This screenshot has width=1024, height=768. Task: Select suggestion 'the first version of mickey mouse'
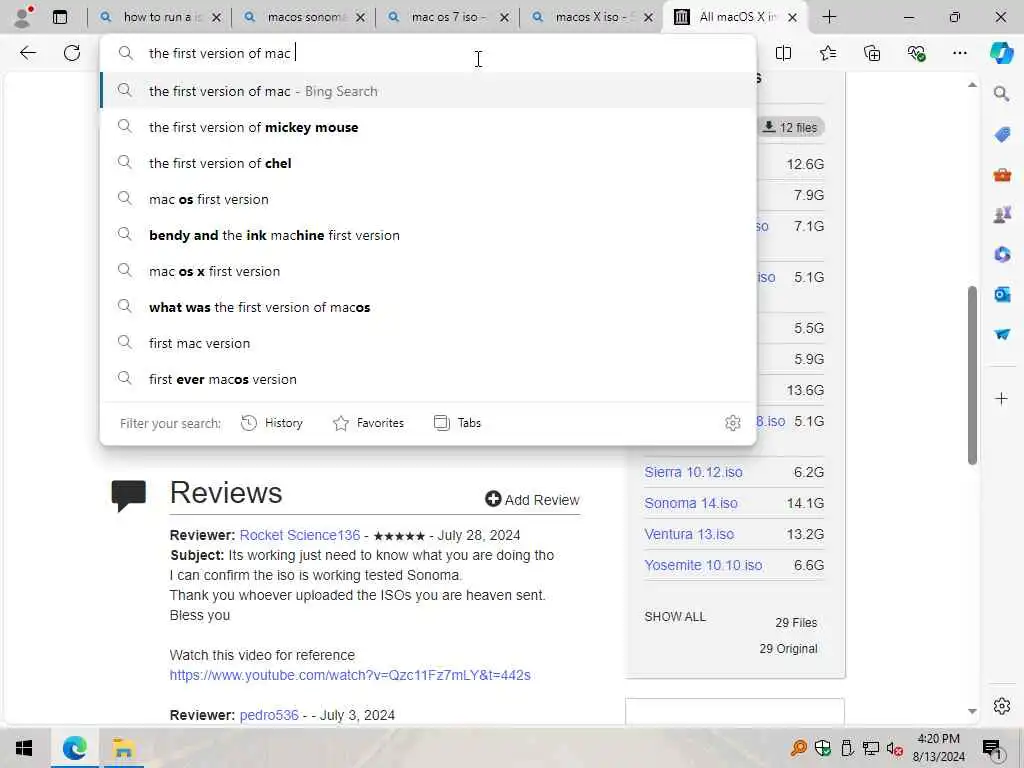[428, 127]
